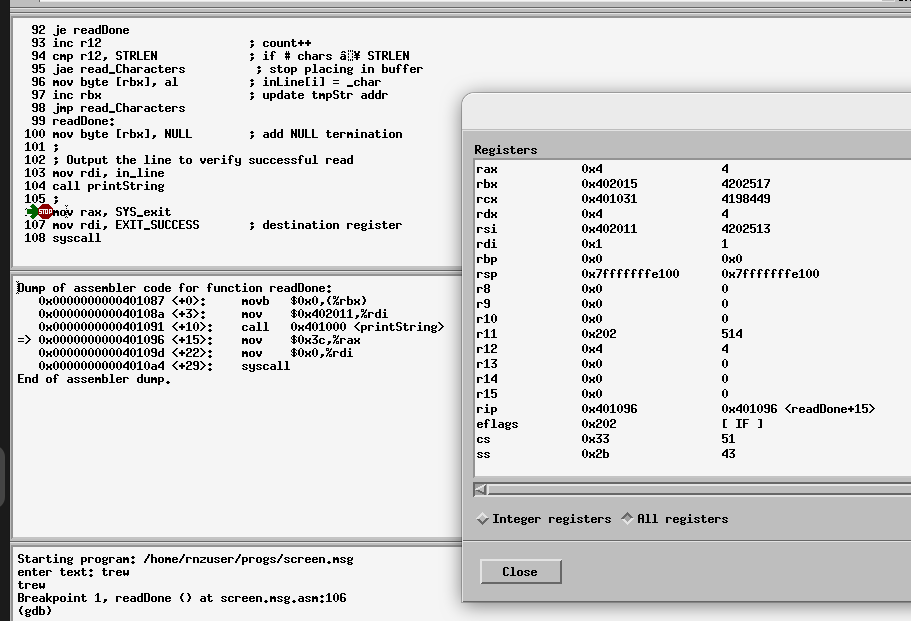Select the r15 row in the Registers list

[x=693, y=394]
